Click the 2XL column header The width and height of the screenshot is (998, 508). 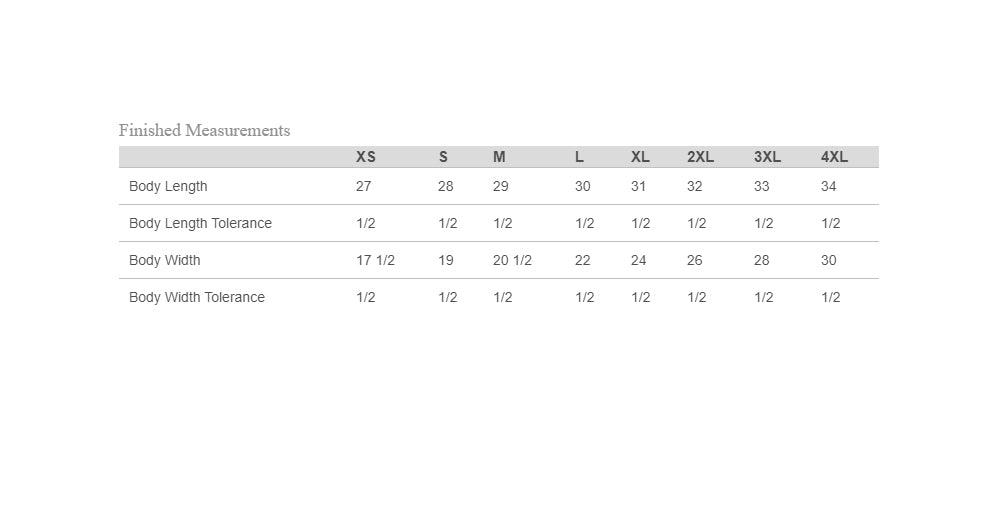(700, 157)
